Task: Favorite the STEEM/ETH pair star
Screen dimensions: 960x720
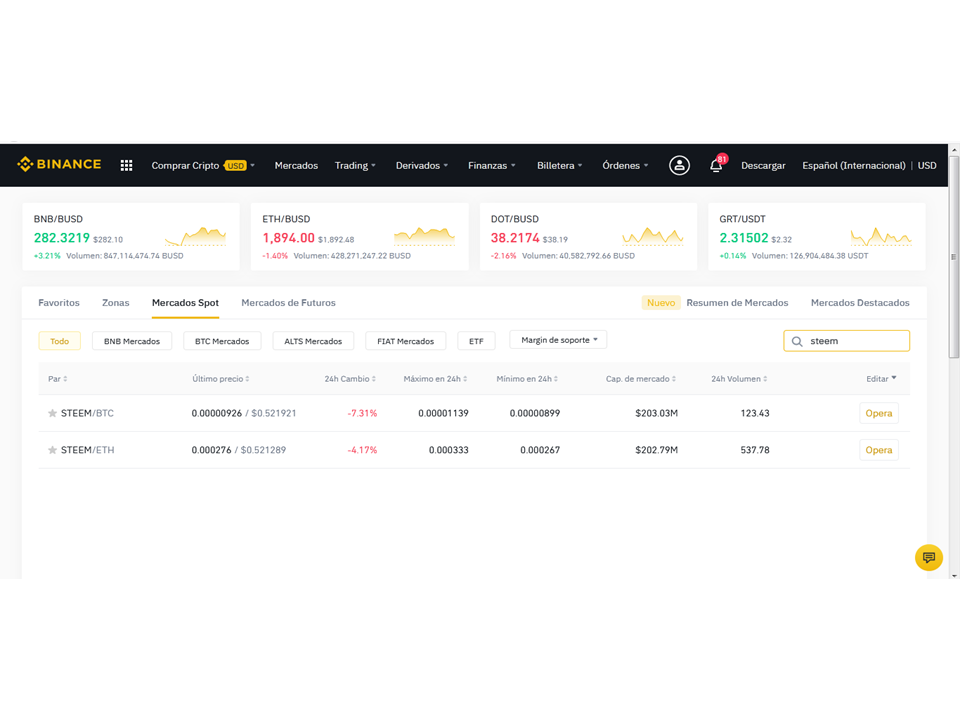Action: [53, 450]
